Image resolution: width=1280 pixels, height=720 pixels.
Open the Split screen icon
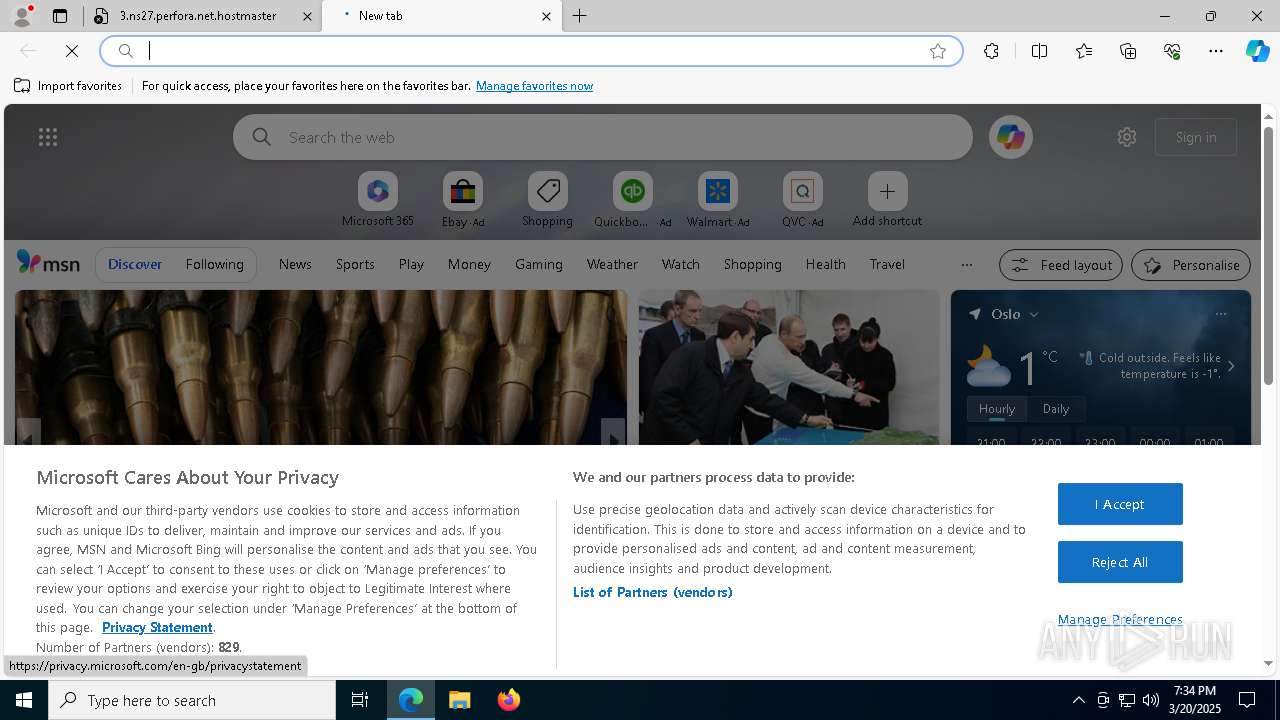tap(1039, 51)
